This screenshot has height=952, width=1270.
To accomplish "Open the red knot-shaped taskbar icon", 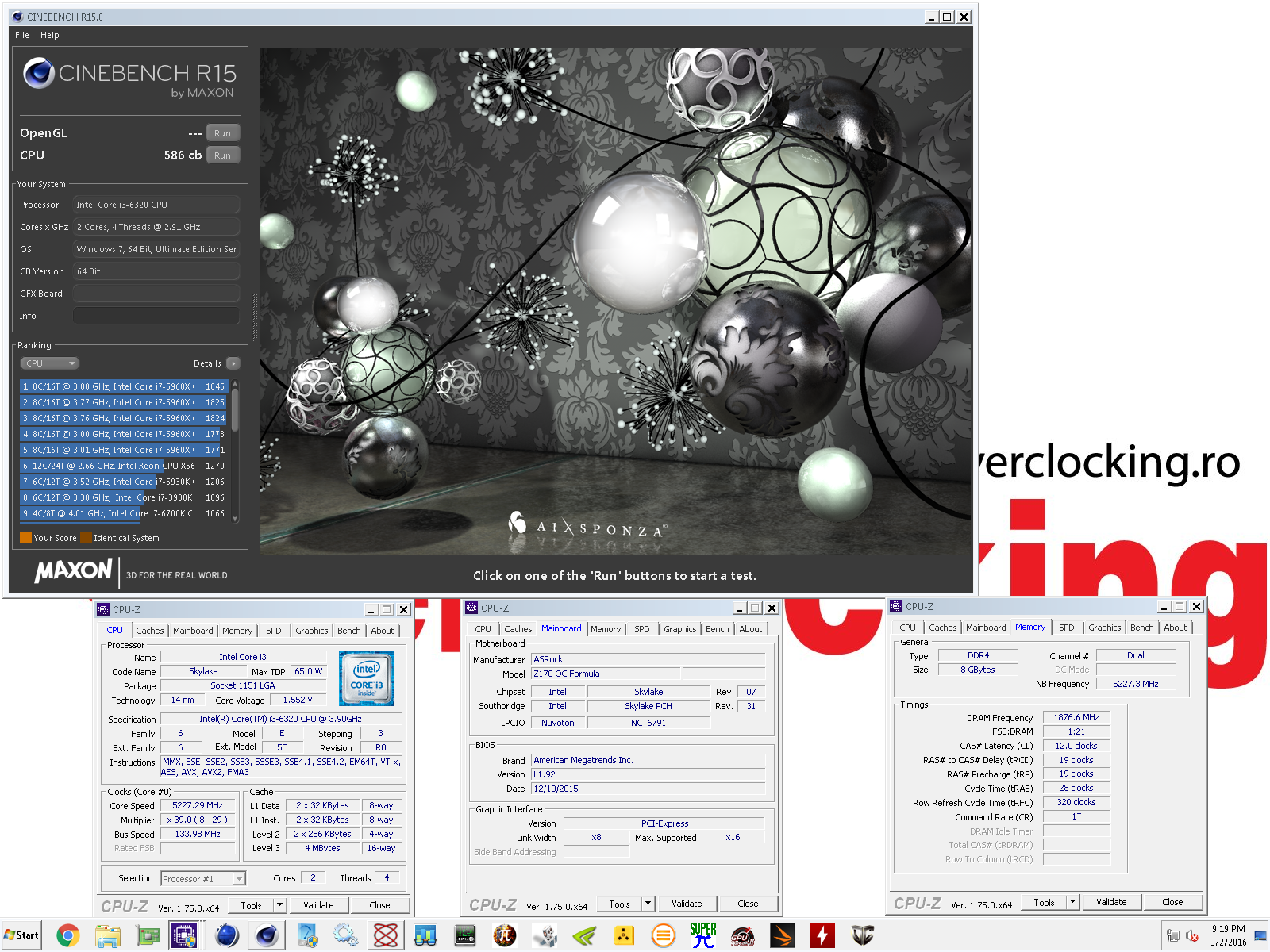I will [x=386, y=936].
